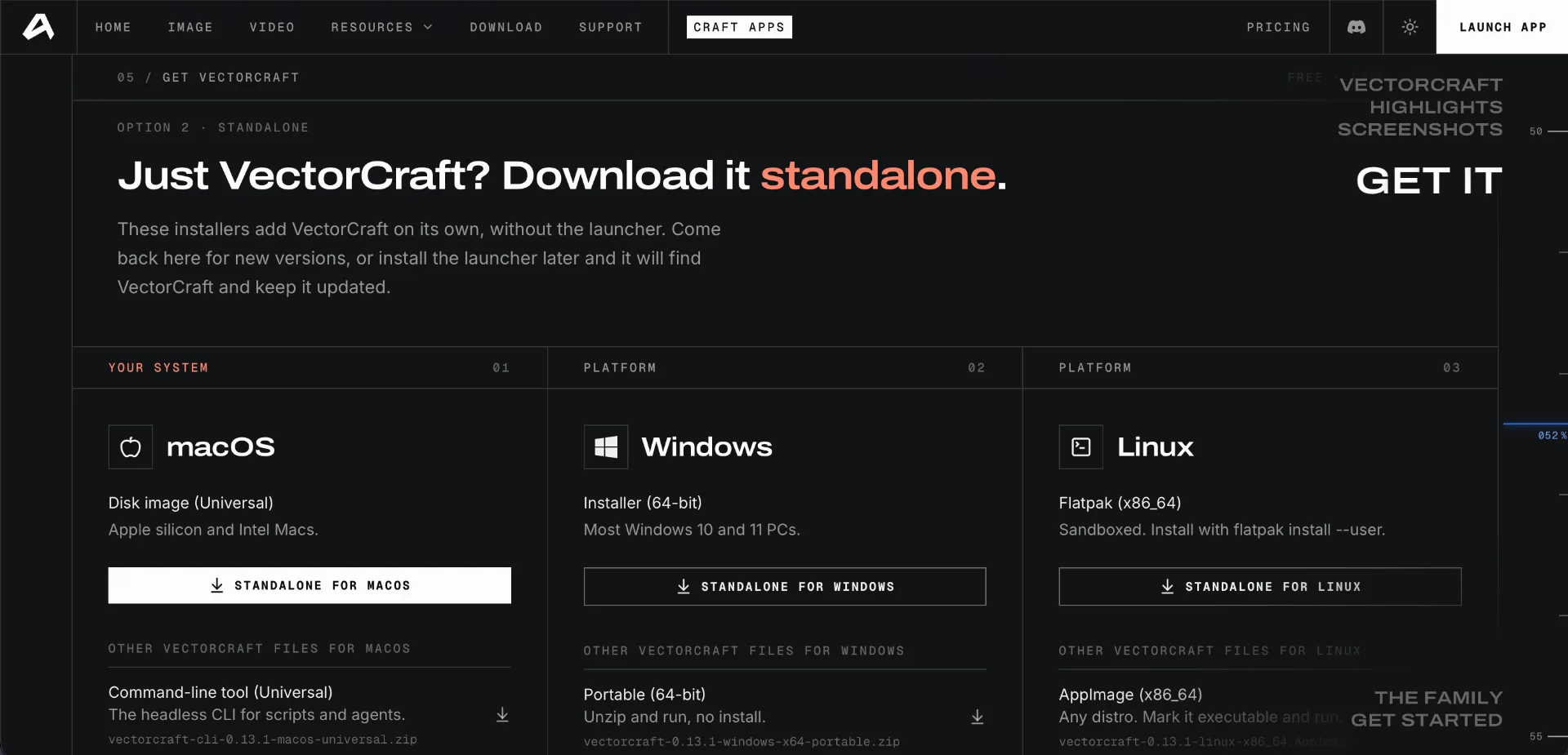1568x755 pixels.
Task: Click the 'YOUR SYSTEM' column header
Action: point(158,368)
